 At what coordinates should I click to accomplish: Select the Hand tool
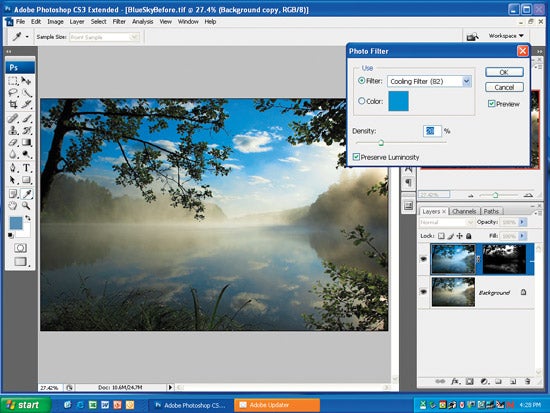[13, 206]
